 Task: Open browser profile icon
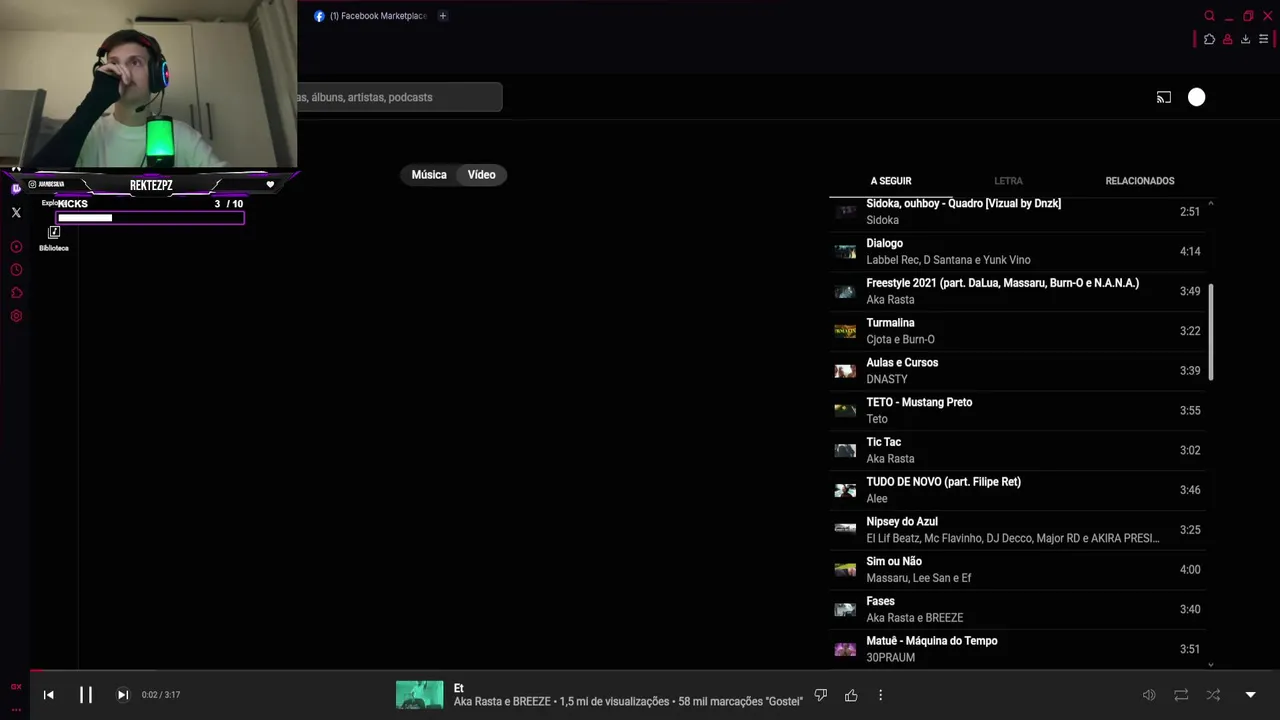[1227, 39]
